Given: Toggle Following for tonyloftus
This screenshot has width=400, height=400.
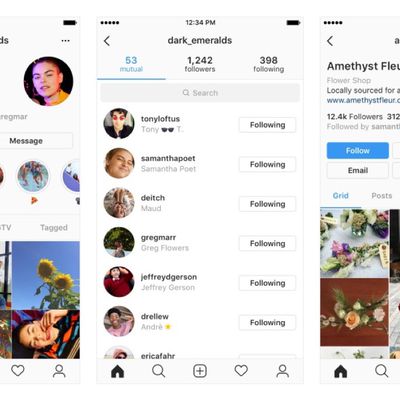Looking at the screenshot, I should (x=267, y=125).
